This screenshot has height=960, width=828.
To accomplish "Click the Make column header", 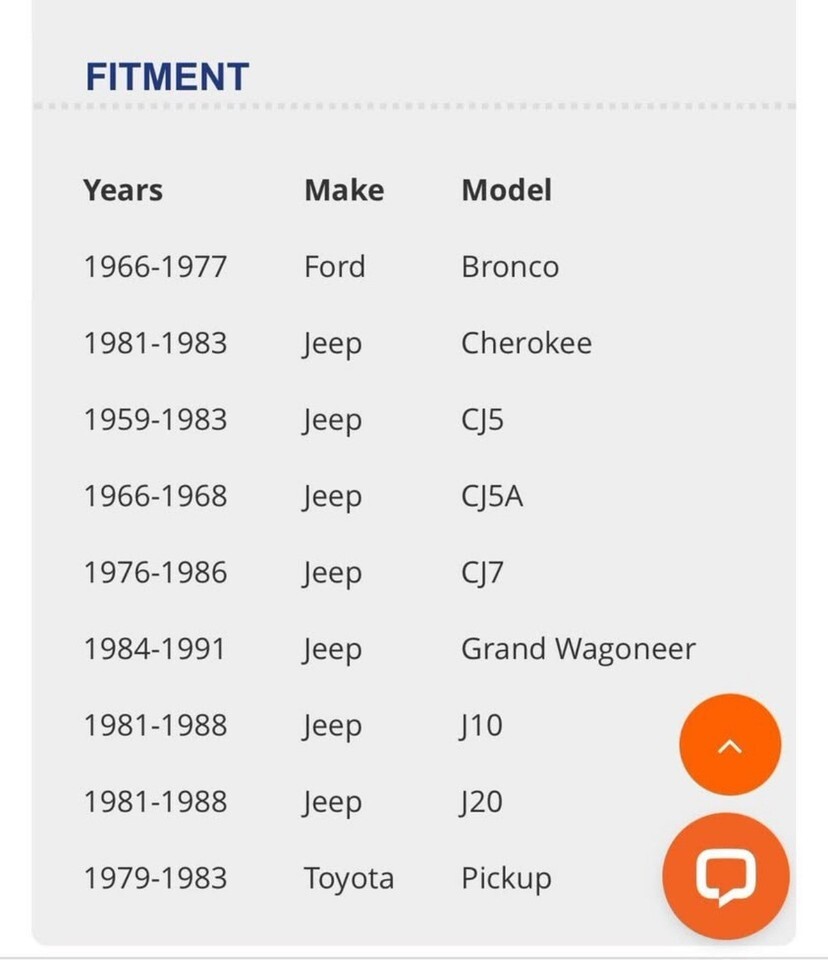I will (344, 190).
